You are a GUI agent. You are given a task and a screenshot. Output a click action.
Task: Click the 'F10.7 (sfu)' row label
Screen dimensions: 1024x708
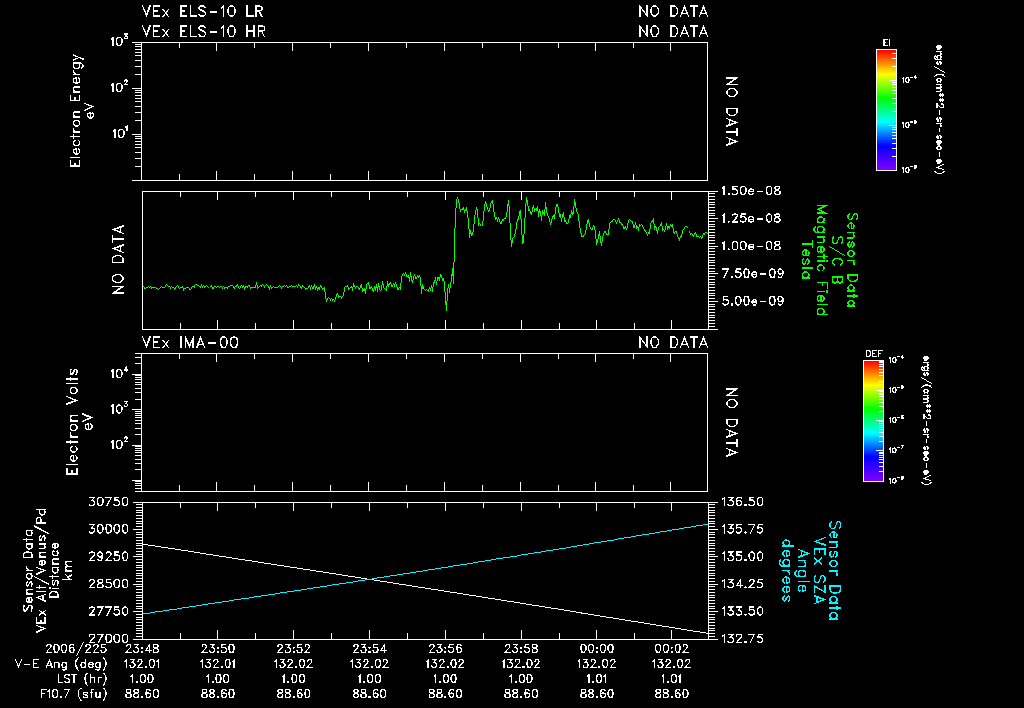[72, 694]
